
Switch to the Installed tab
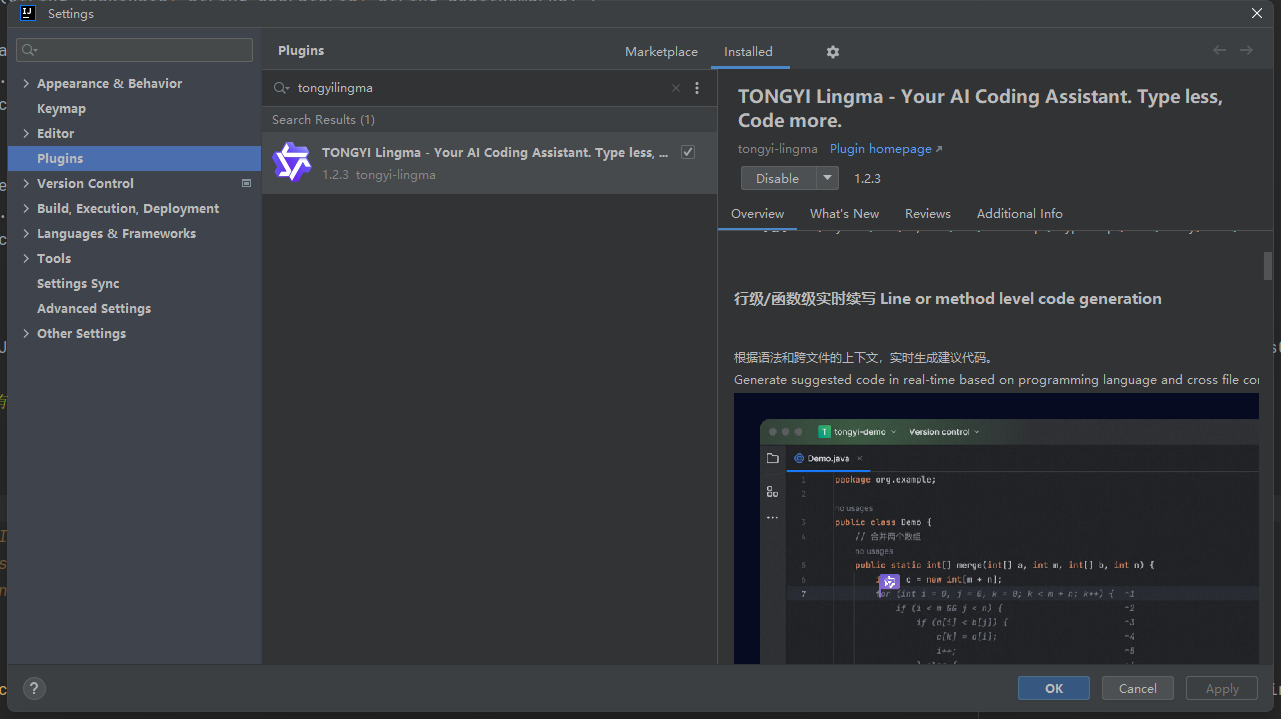click(x=748, y=52)
